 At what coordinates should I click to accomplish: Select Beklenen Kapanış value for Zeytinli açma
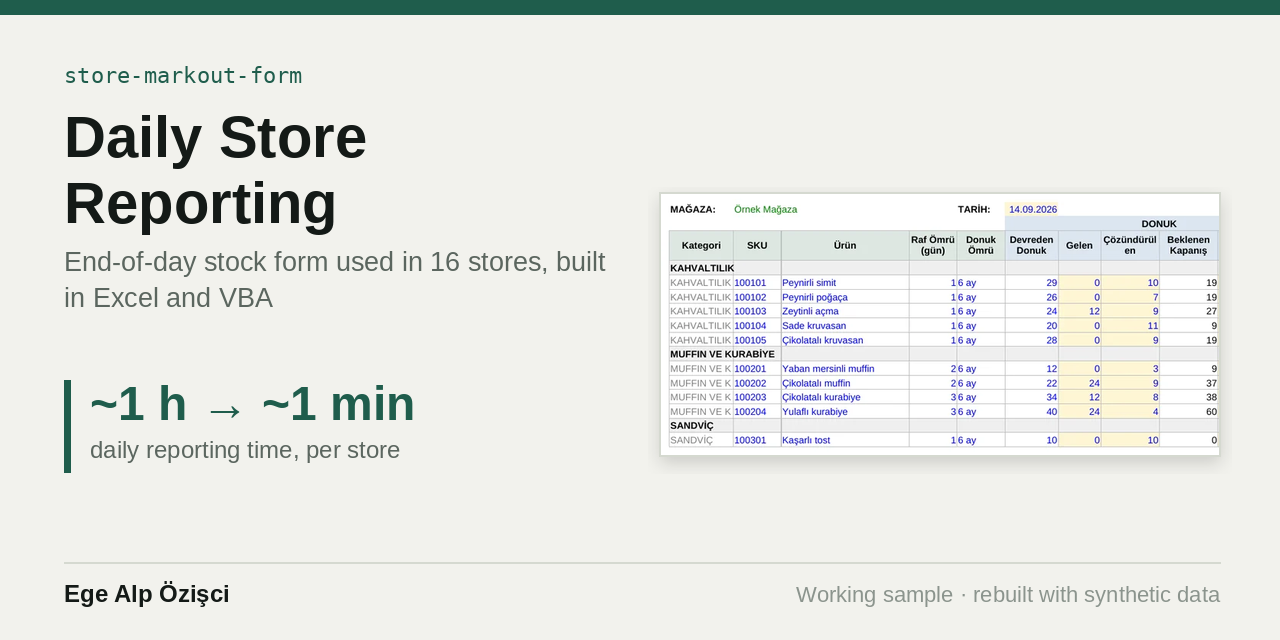[1189, 311]
